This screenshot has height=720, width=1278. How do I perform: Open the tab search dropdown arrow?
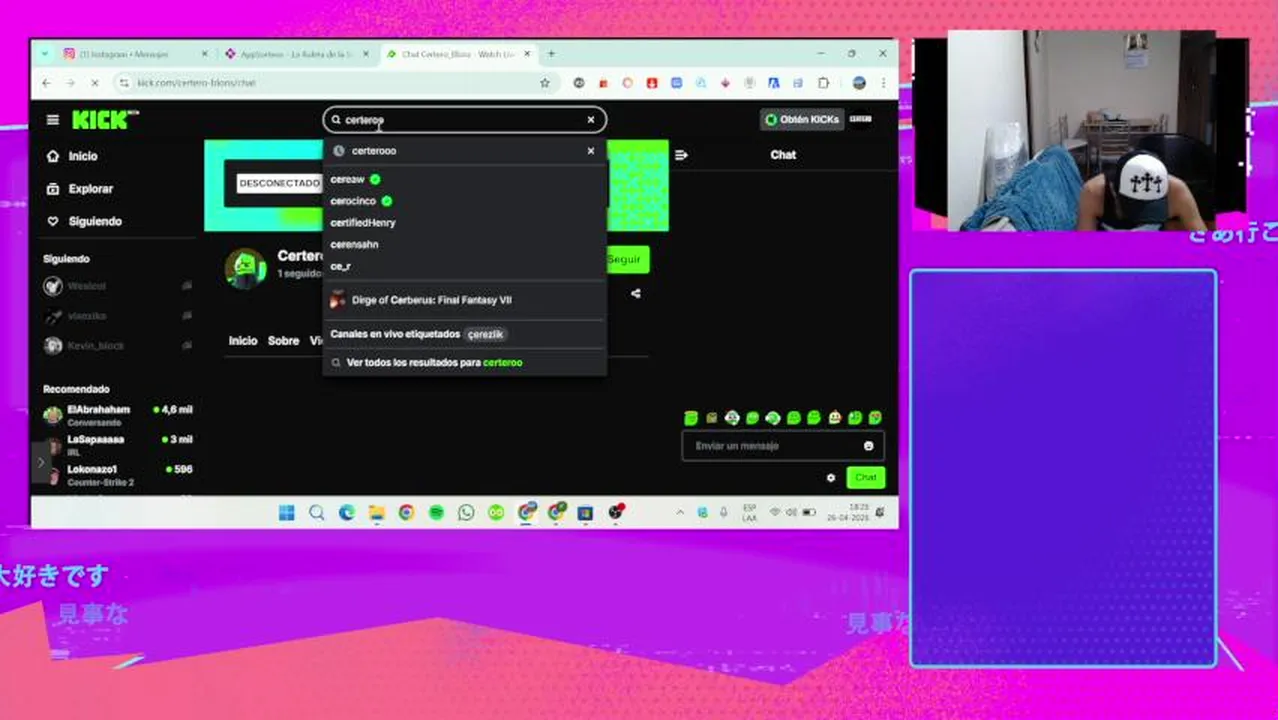point(45,54)
